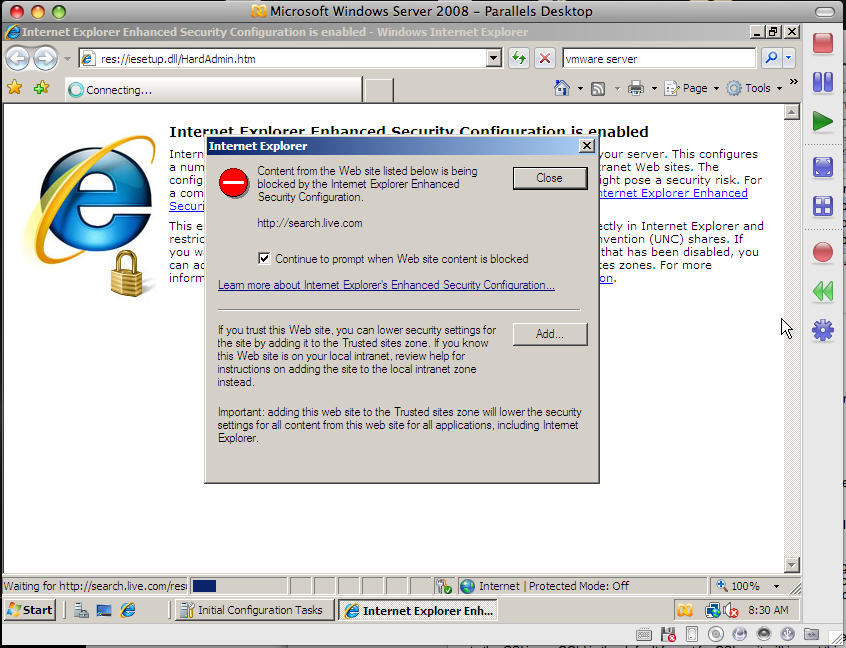
Task: Open the recent pages dropdown arrow
Action: point(67,59)
